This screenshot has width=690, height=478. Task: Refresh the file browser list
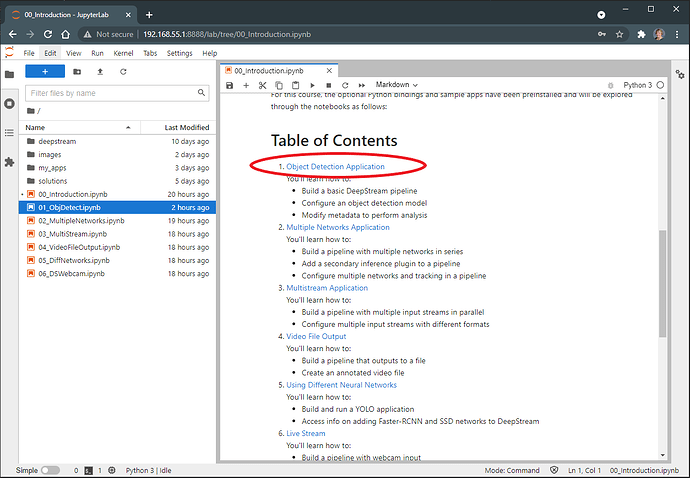click(123, 72)
